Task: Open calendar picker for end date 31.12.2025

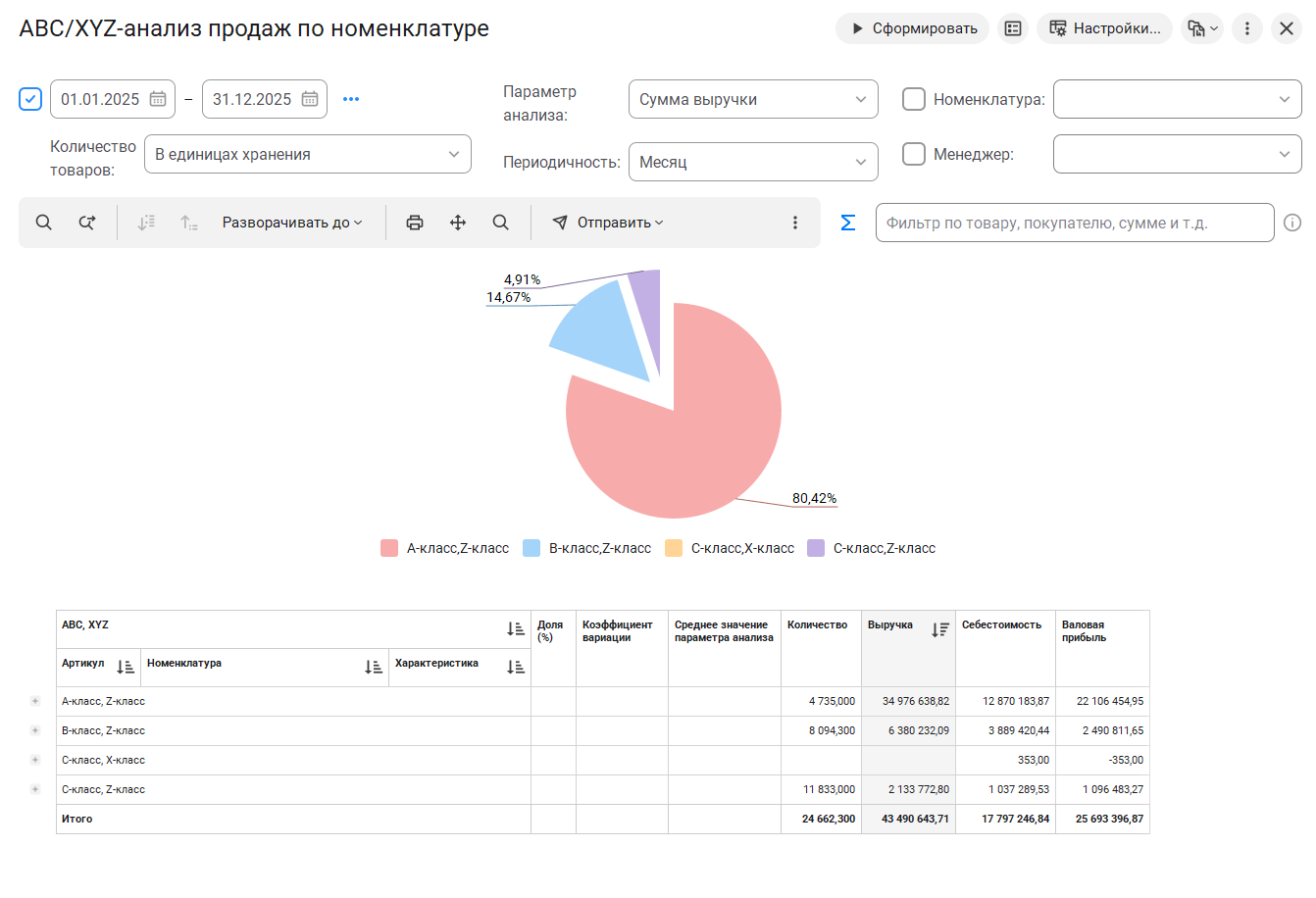Action: pyautogui.click(x=310, y=99)
